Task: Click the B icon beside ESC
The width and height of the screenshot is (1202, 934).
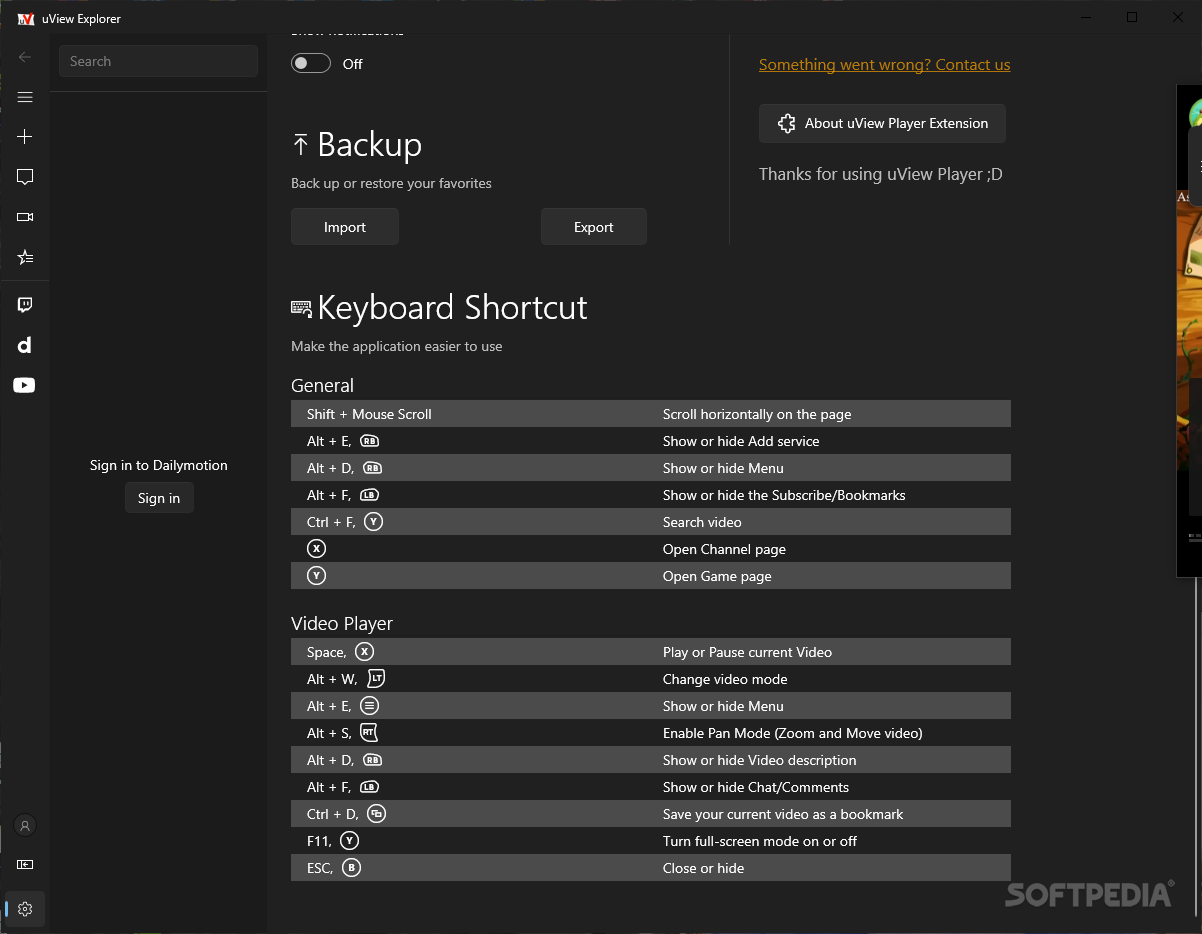Action: click(351, 868)
